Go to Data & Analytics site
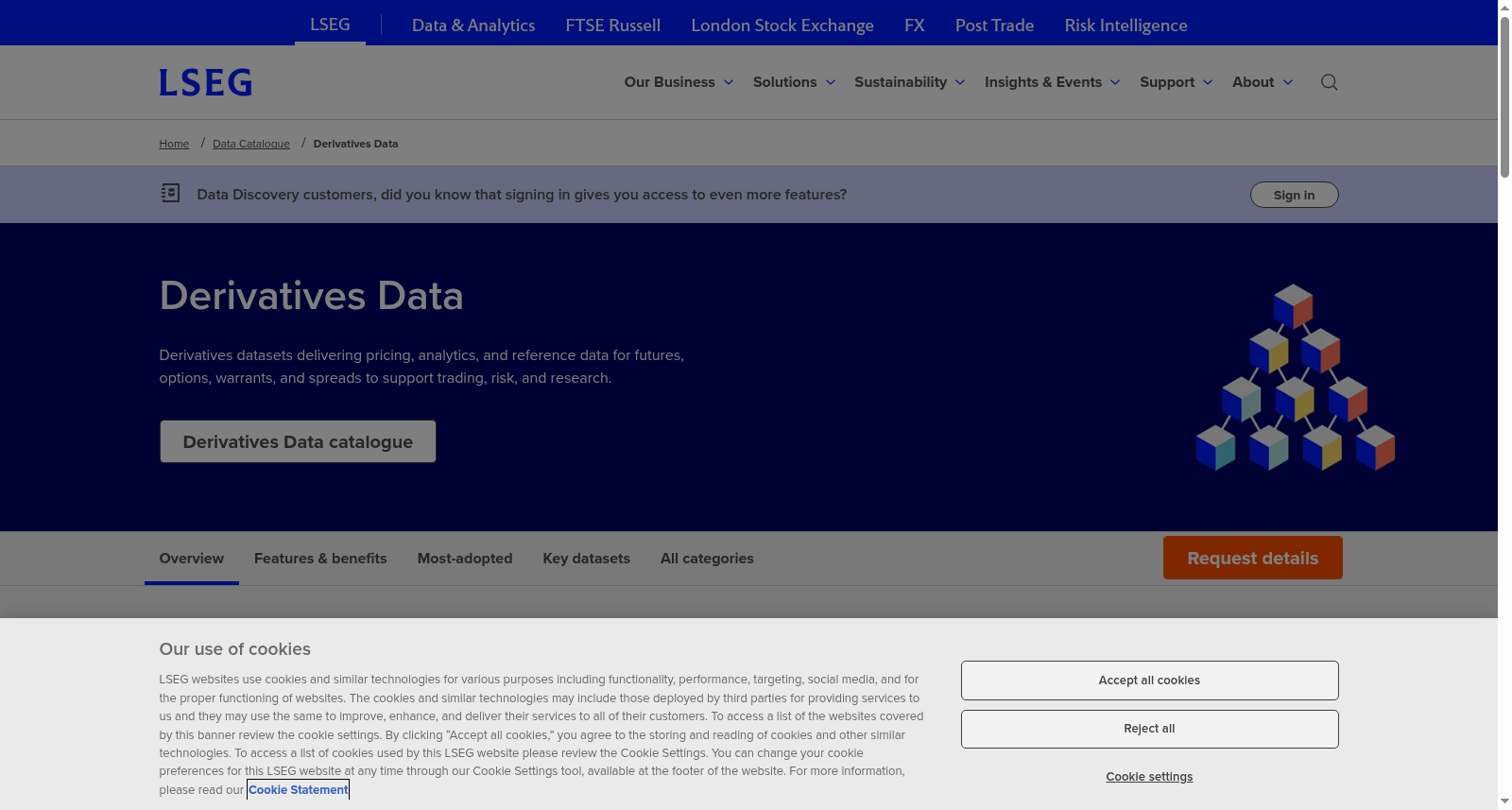This screenshot has width=1512, height=810. (473, 26)
